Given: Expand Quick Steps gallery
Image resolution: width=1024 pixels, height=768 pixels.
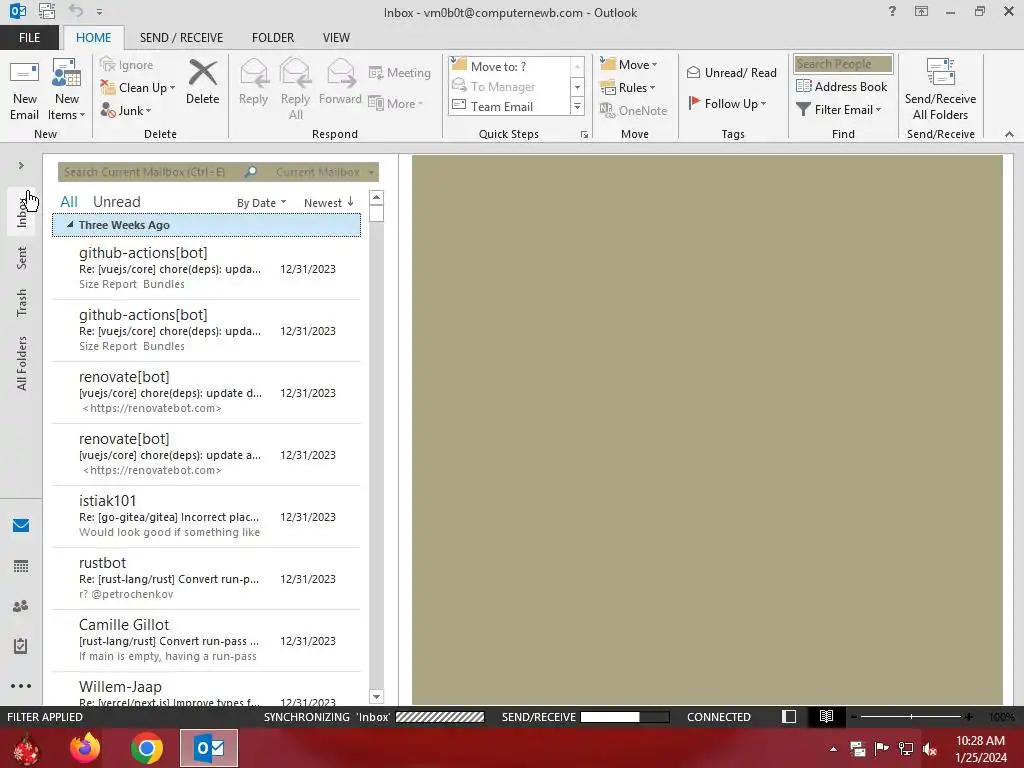Looking at the screenshot, I should (x=577, y=106).
